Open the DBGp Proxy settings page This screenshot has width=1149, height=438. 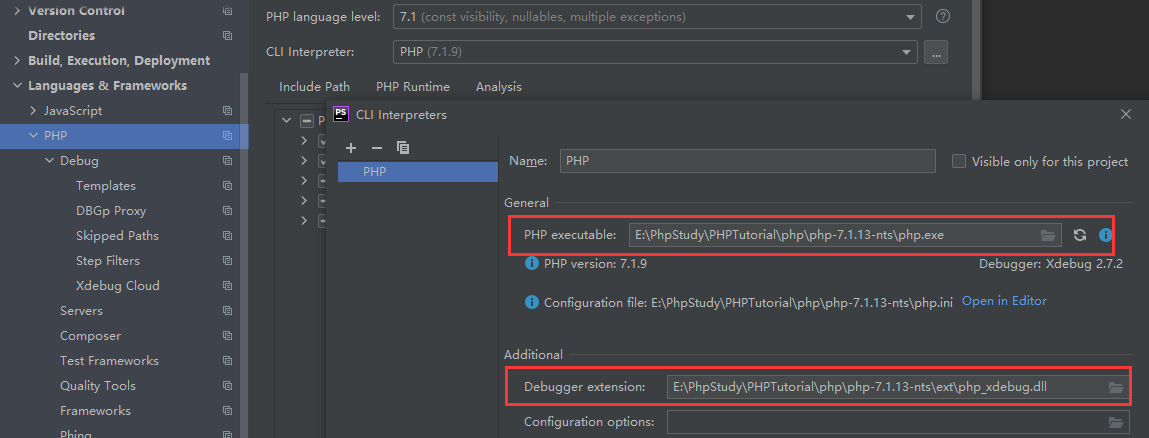[x=111, y=211]
